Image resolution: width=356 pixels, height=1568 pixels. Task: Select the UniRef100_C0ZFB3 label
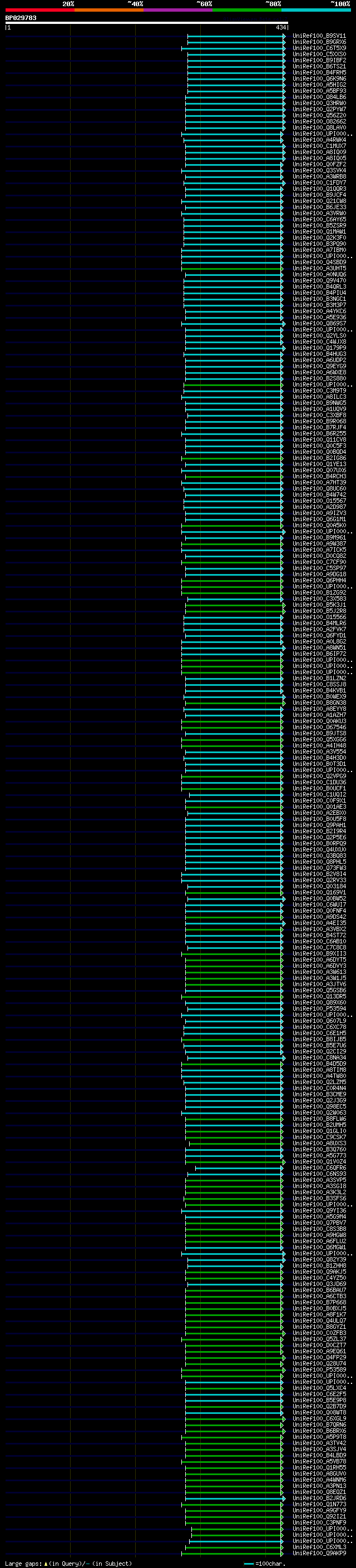pyautogui.click(x=319, y=1332)
